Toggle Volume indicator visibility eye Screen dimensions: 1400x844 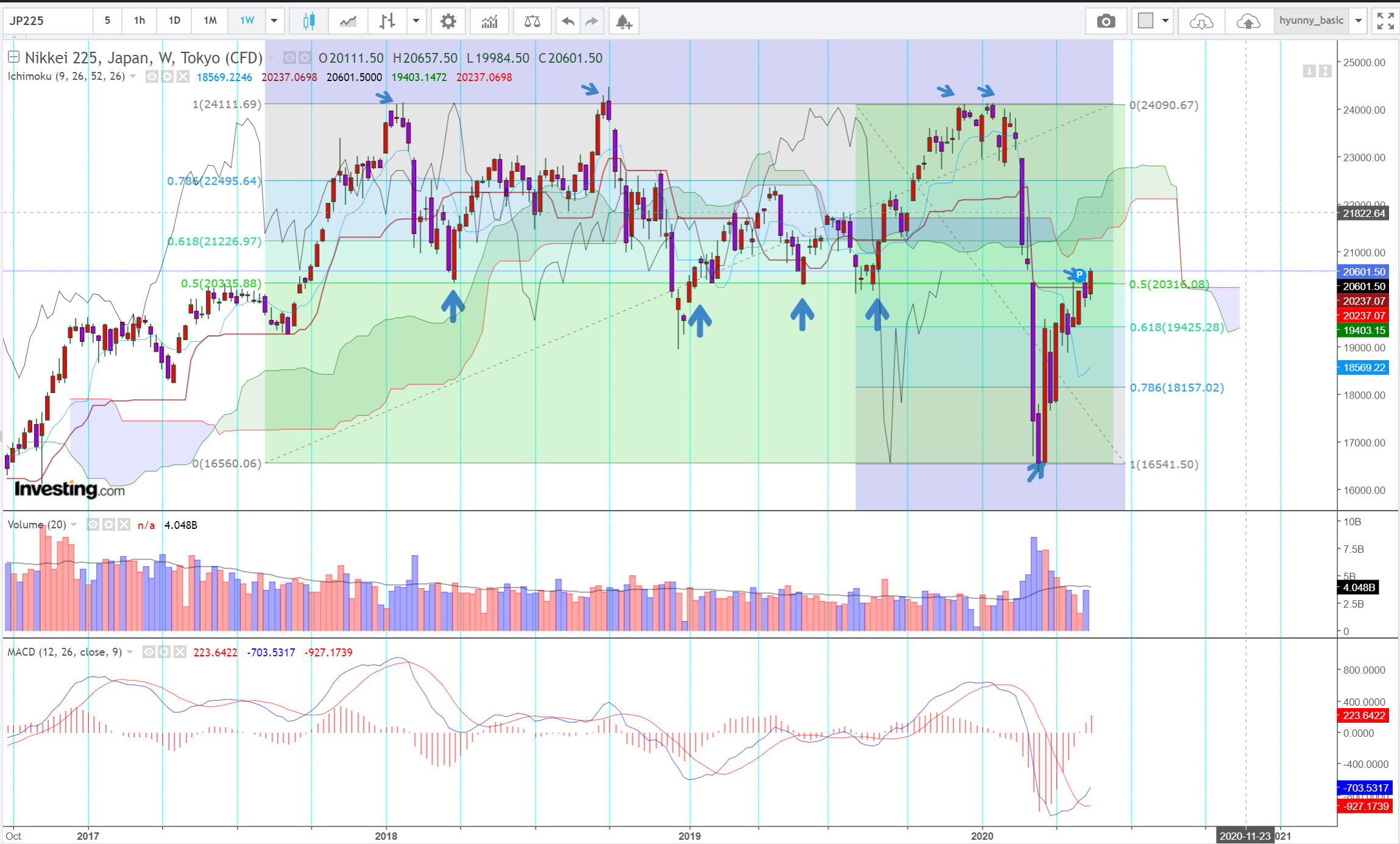coord(93,525)
